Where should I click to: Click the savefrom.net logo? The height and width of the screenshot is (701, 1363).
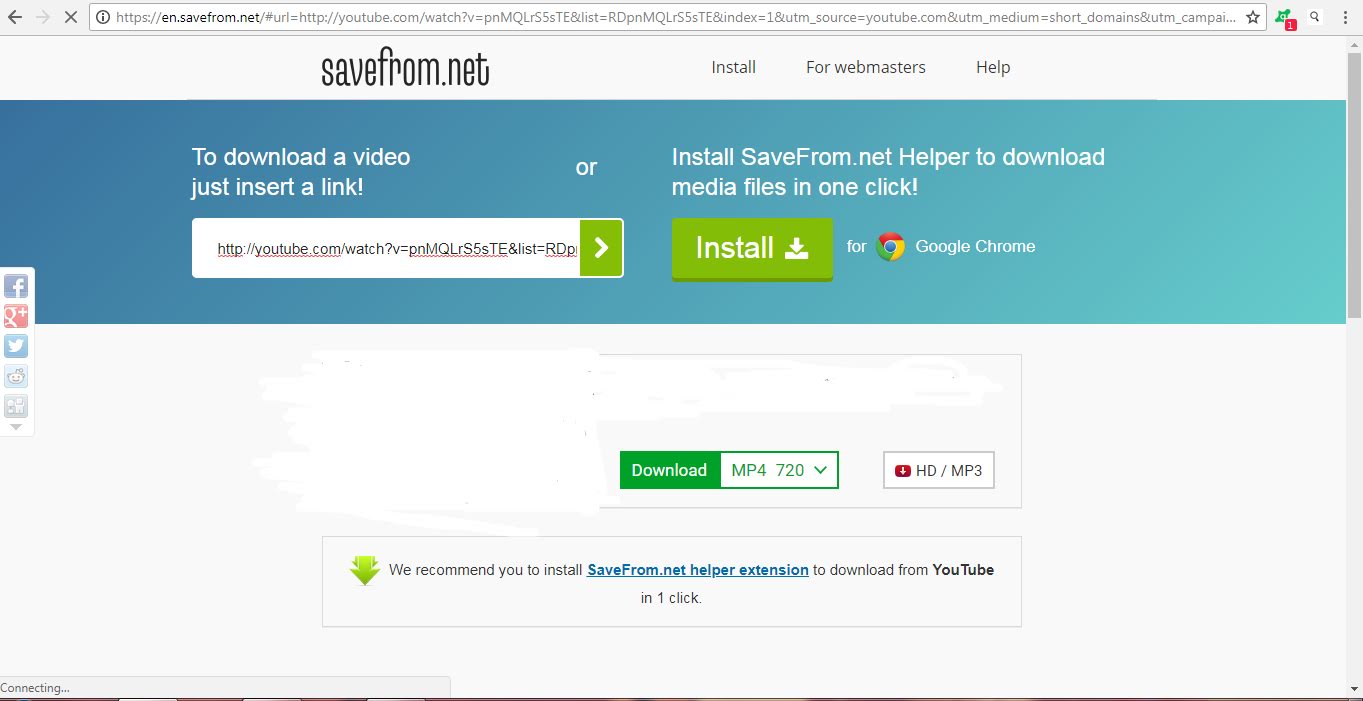pyautogui.click(x=405, y=69)
